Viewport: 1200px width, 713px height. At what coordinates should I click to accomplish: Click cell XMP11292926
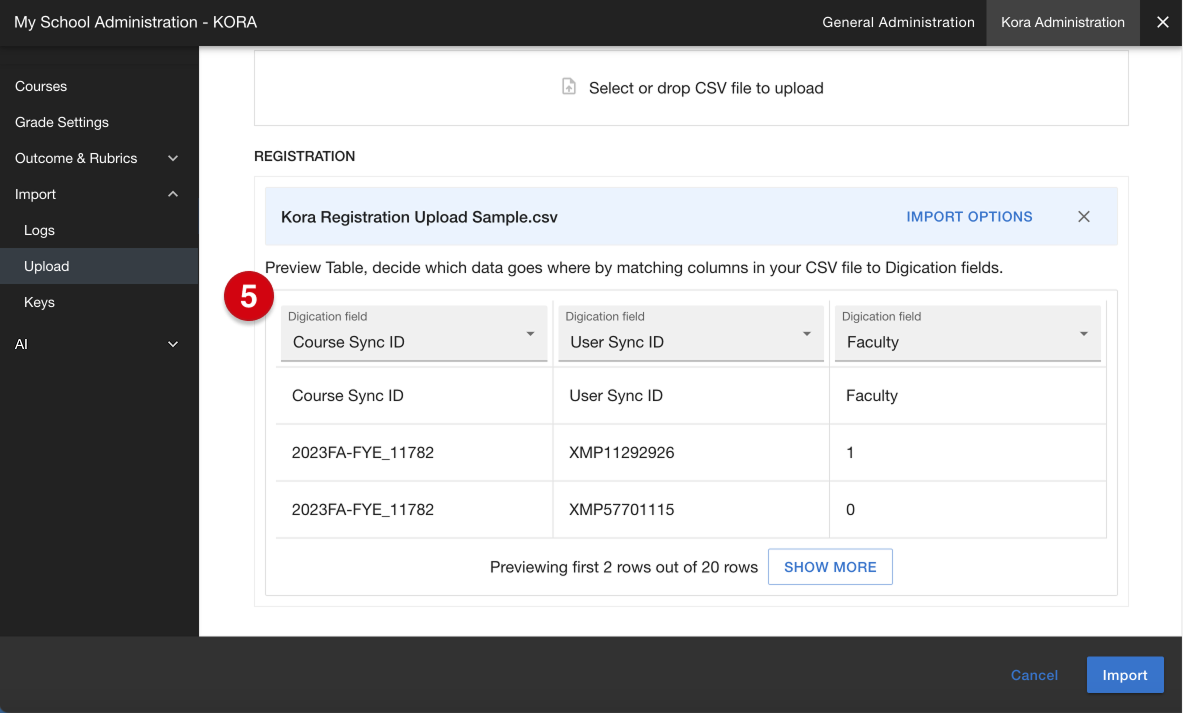[x=691, y=453]
